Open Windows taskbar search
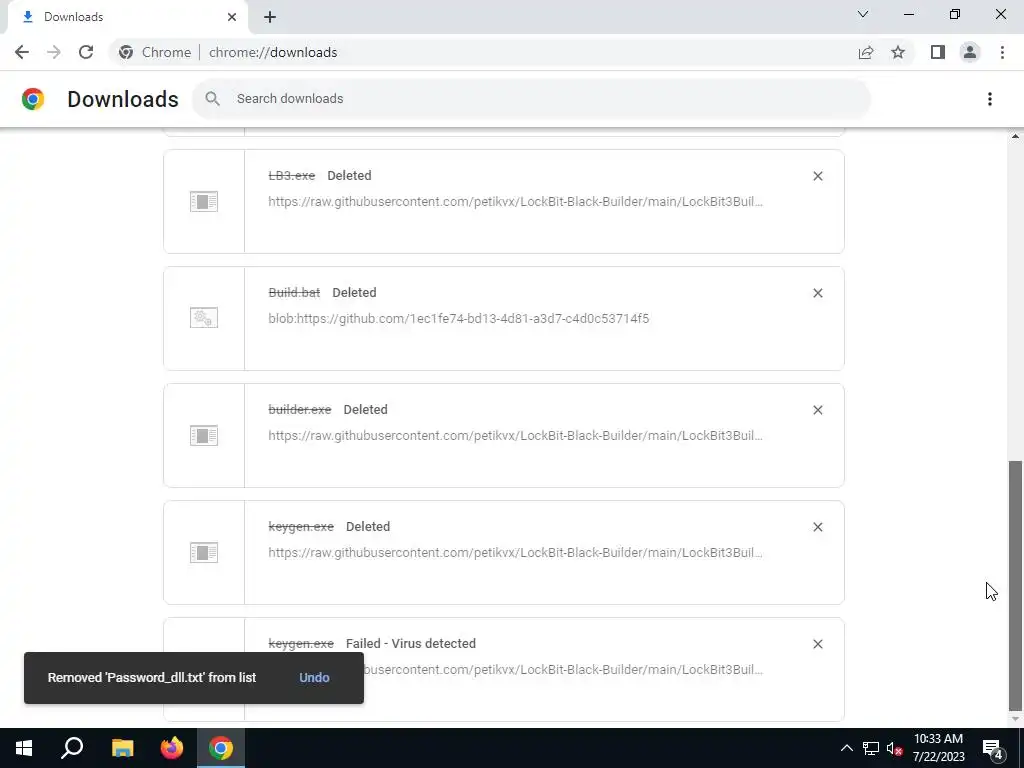The height and width of the screenshot is (768, 1024). click(72, 748)
